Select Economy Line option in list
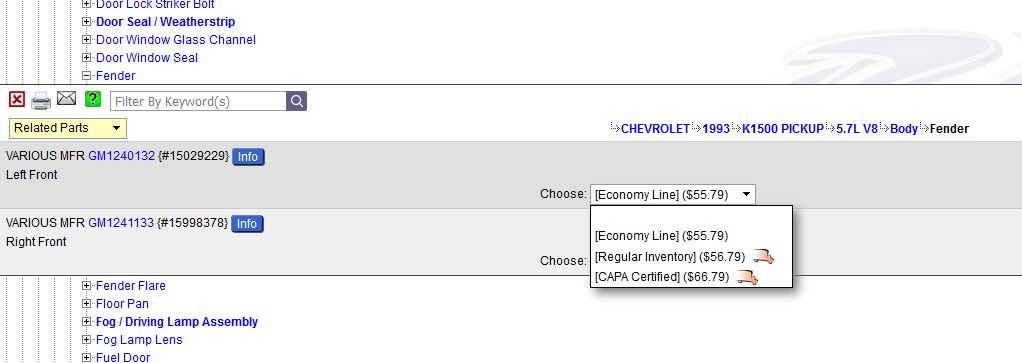This screenshot has height=363, width=1022. (662, 236)
